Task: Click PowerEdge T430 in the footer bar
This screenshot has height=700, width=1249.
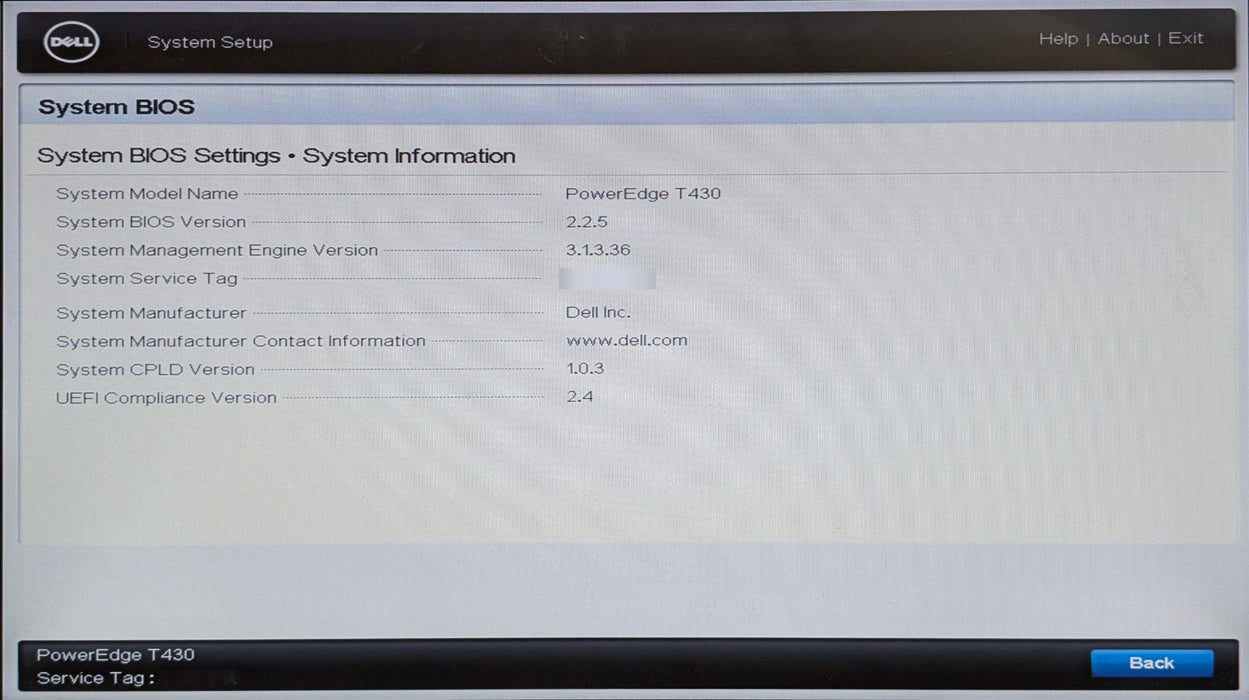Action: pyautogui.click(x=115, y=655)
